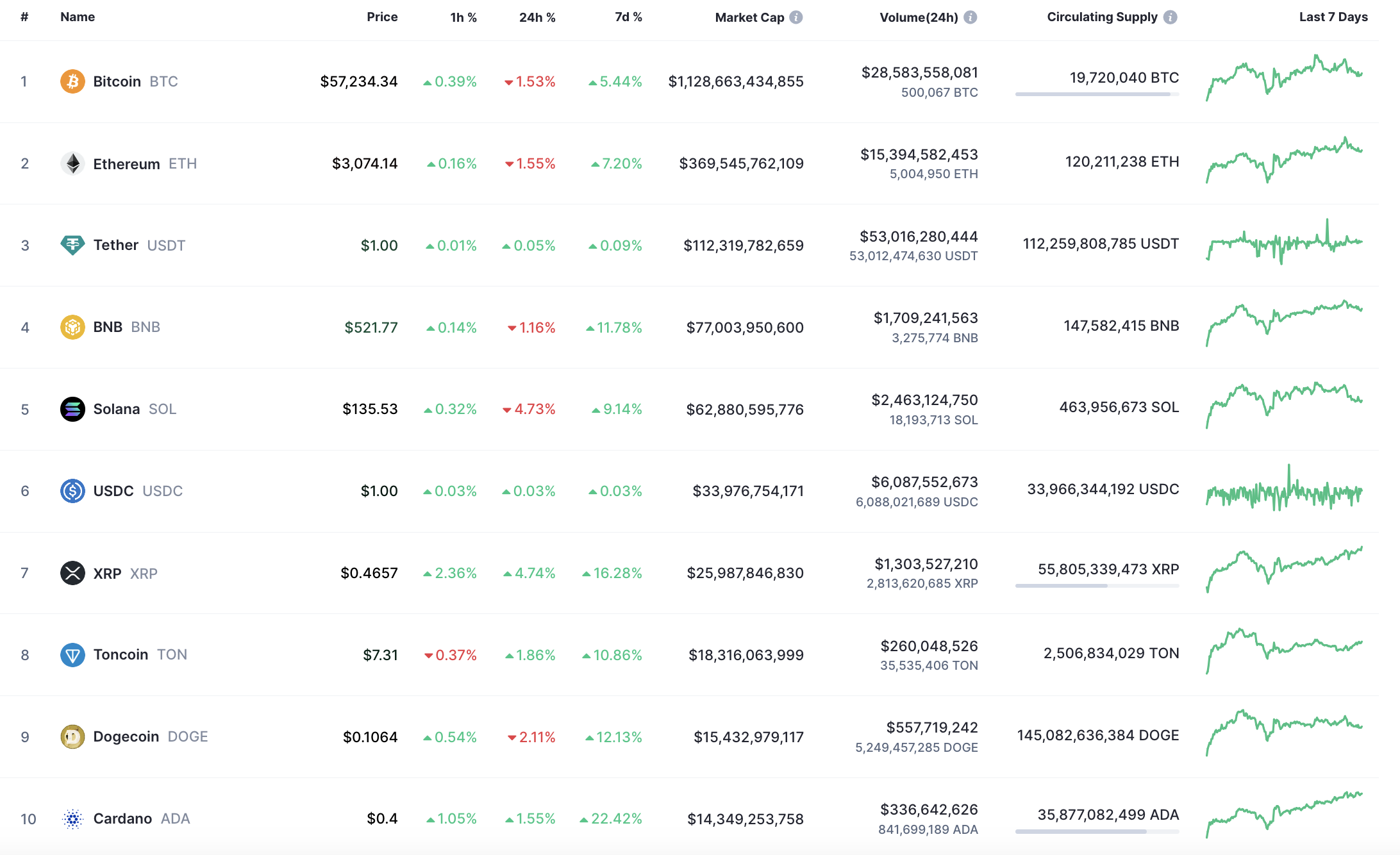Click the Cardano logo icon
Viewport: 1400px width, 855px height.
click(72, 818)
